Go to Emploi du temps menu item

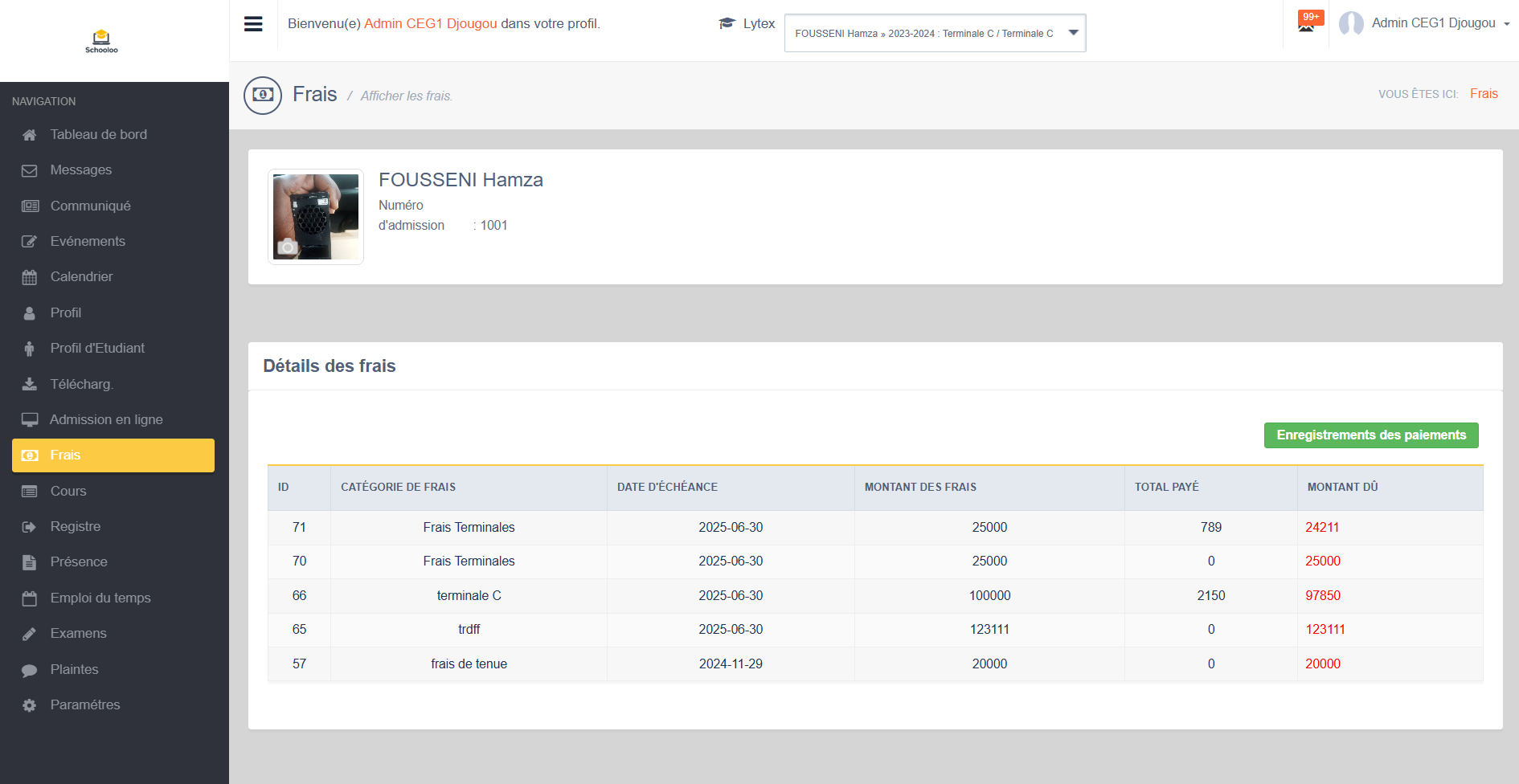pyautogui.click(x=100, y=598)
